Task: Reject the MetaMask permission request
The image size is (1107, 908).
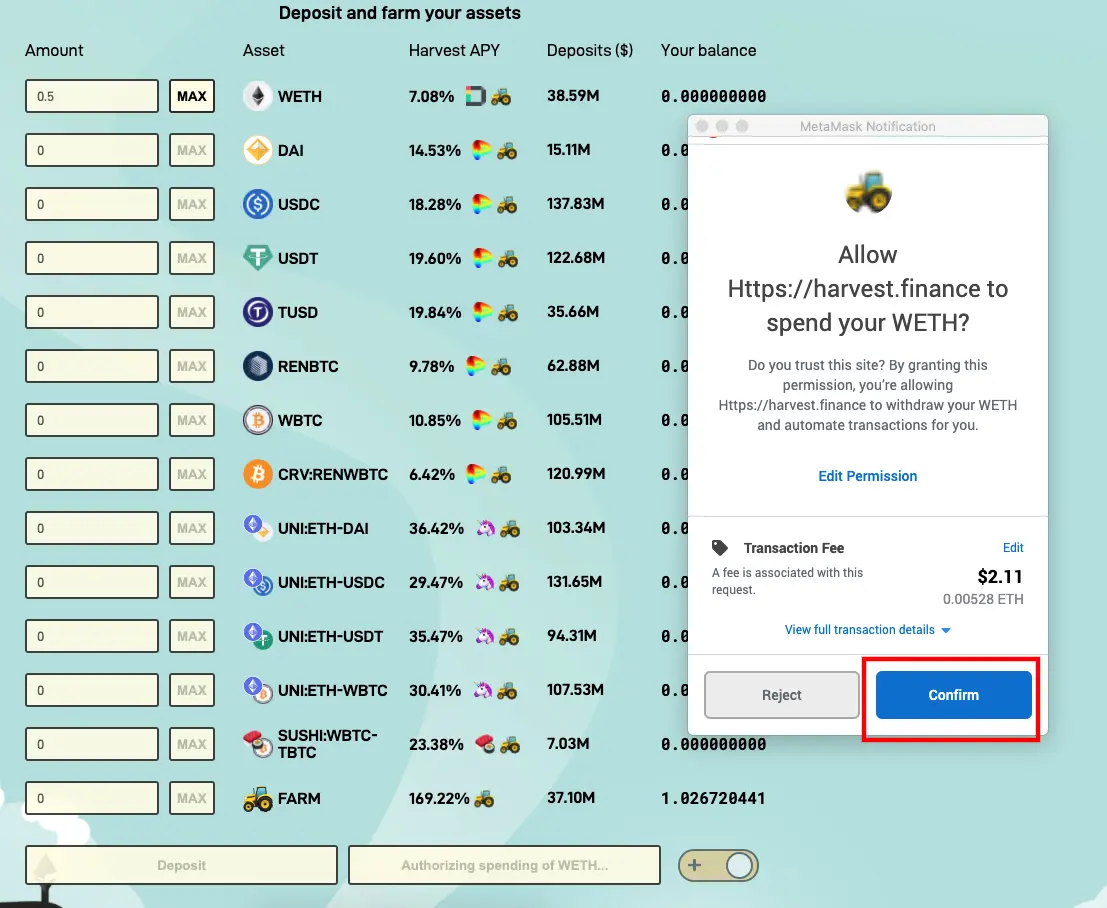Action: (782, 695)
